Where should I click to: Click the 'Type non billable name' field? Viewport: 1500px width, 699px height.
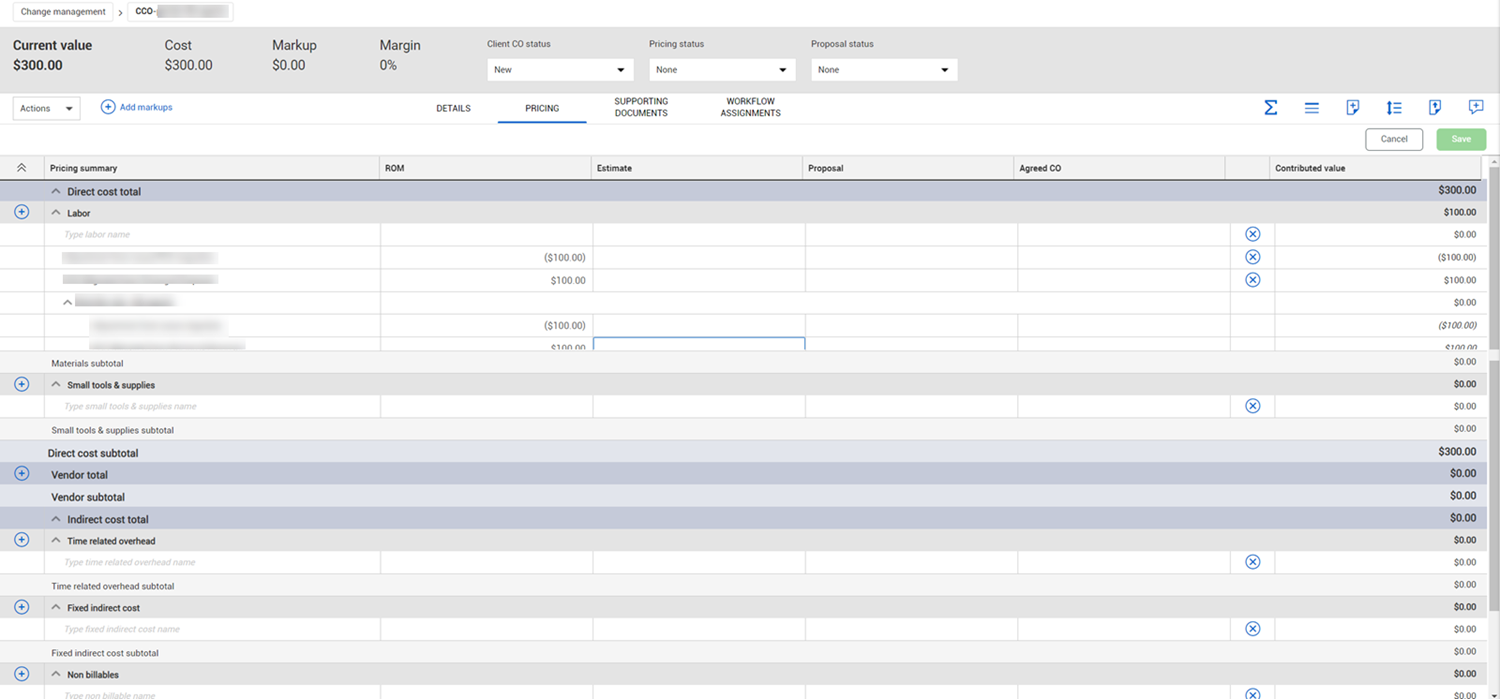pyautogui.click(x=212, y=693)
